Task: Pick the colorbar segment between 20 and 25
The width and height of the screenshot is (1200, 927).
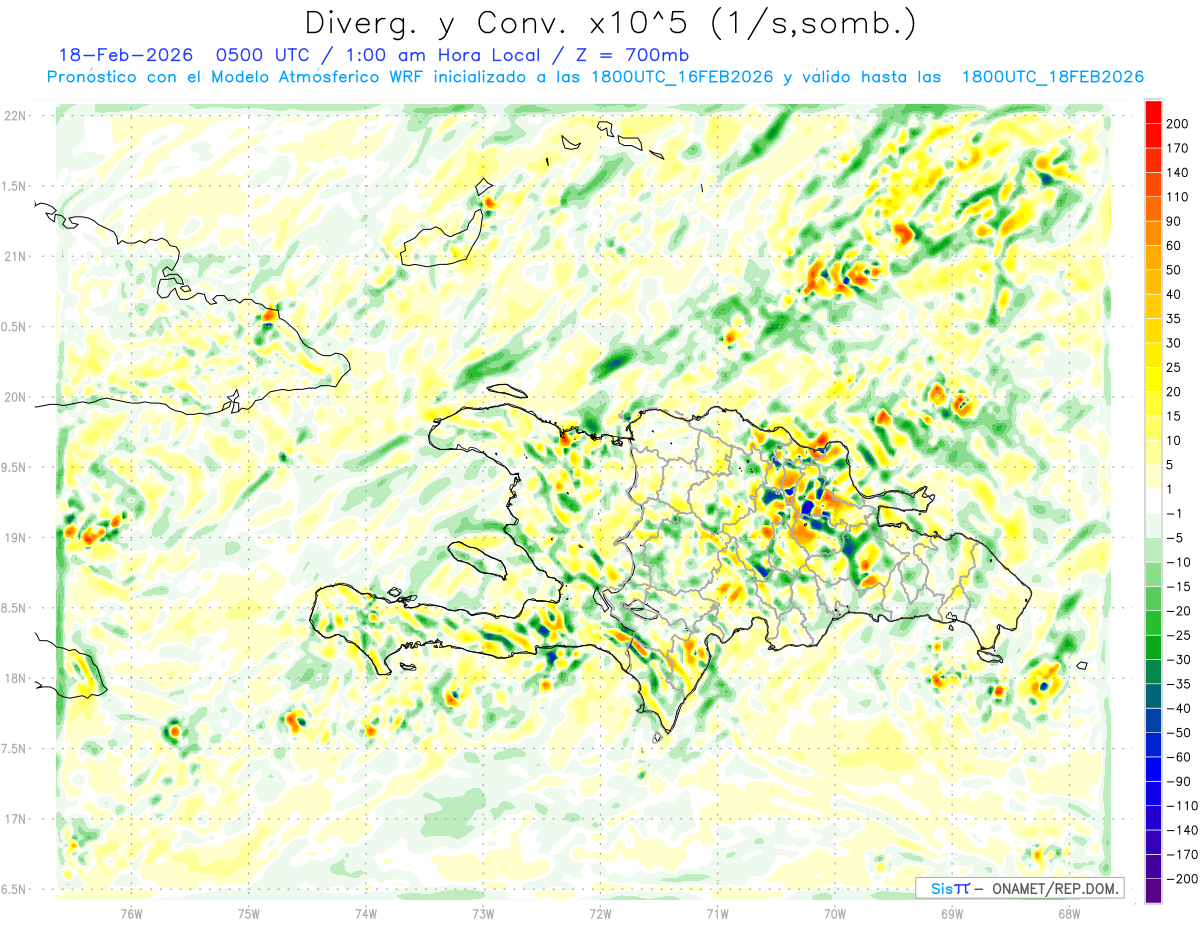Action: pyautogui.click(x=1154, y=380)
